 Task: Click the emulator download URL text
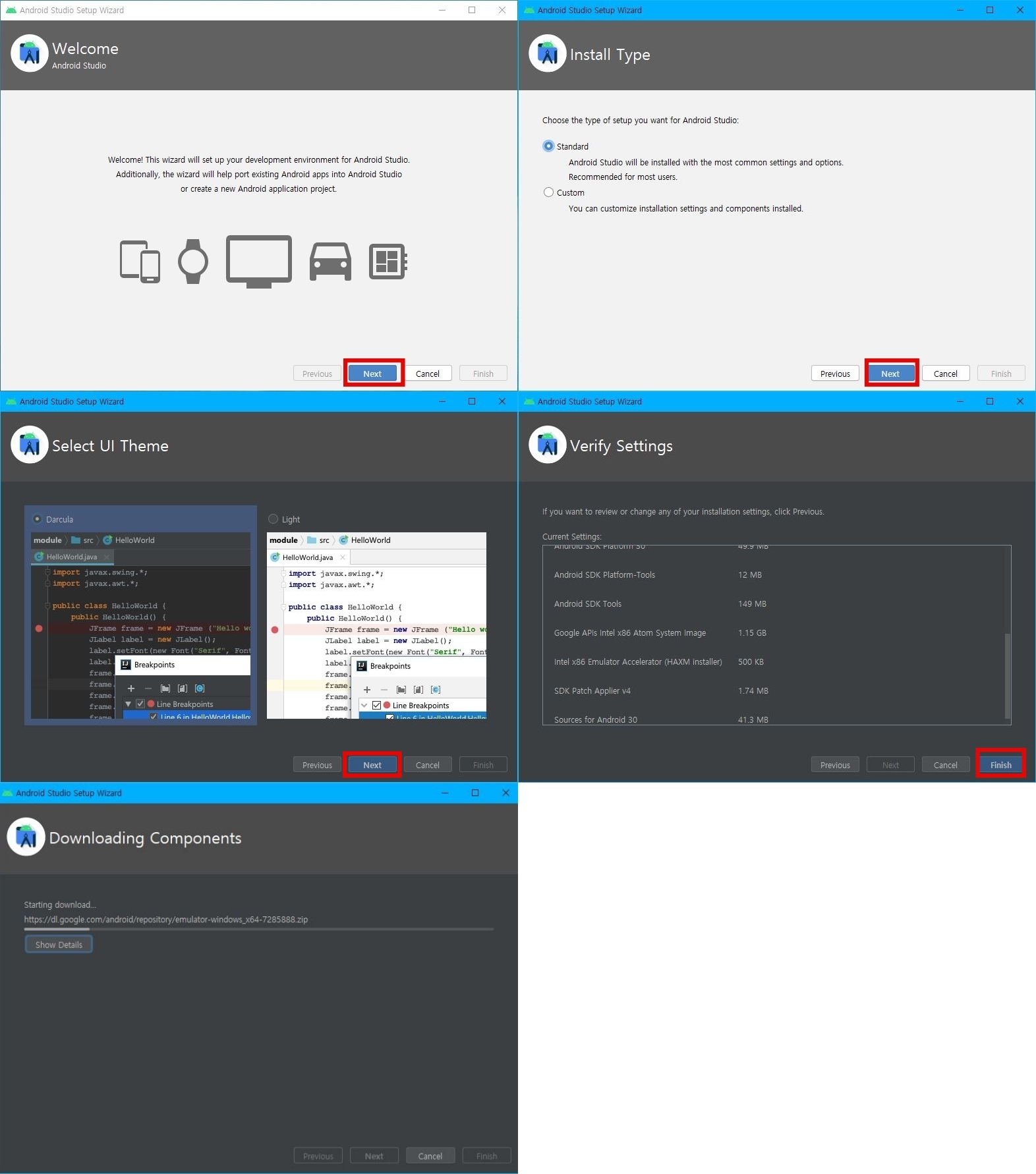[166, 920]
